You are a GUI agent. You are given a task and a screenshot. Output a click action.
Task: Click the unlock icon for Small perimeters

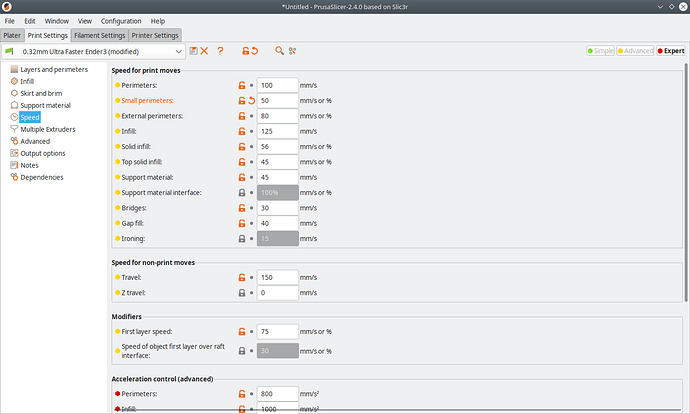pos(242,101)
